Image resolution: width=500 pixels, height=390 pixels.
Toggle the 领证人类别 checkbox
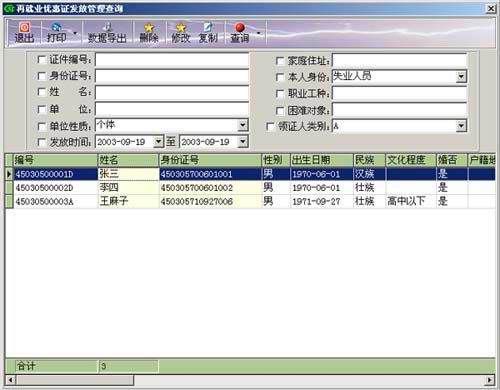tap(270, 127)
